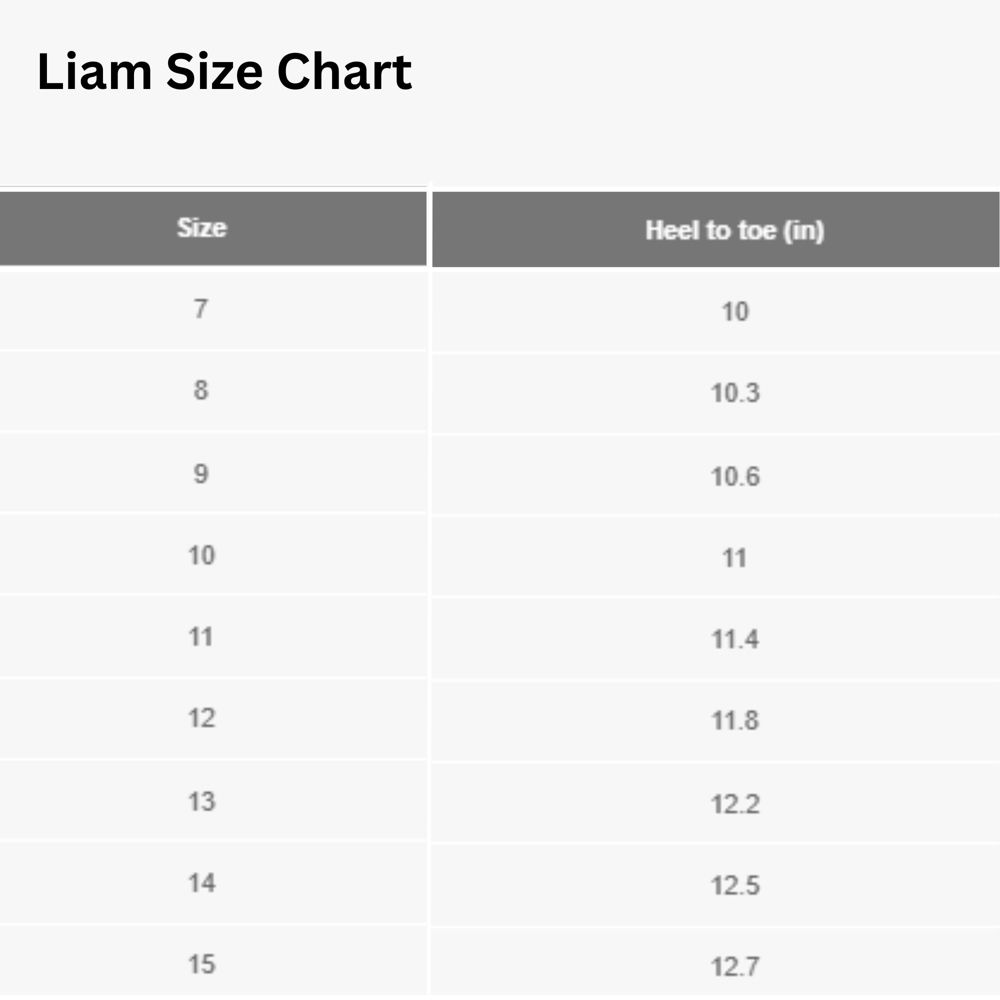Select size 14 cell

pos(201,883)
